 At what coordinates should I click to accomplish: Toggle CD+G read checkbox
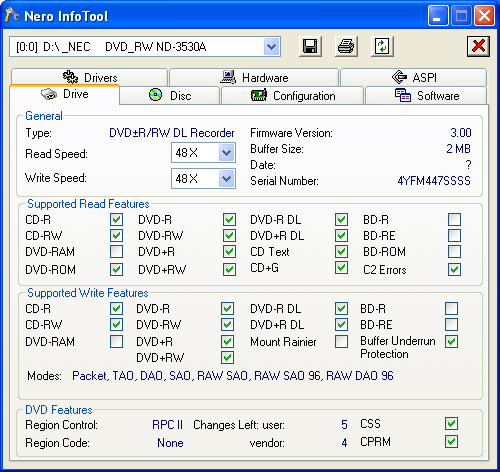point(341,268)
